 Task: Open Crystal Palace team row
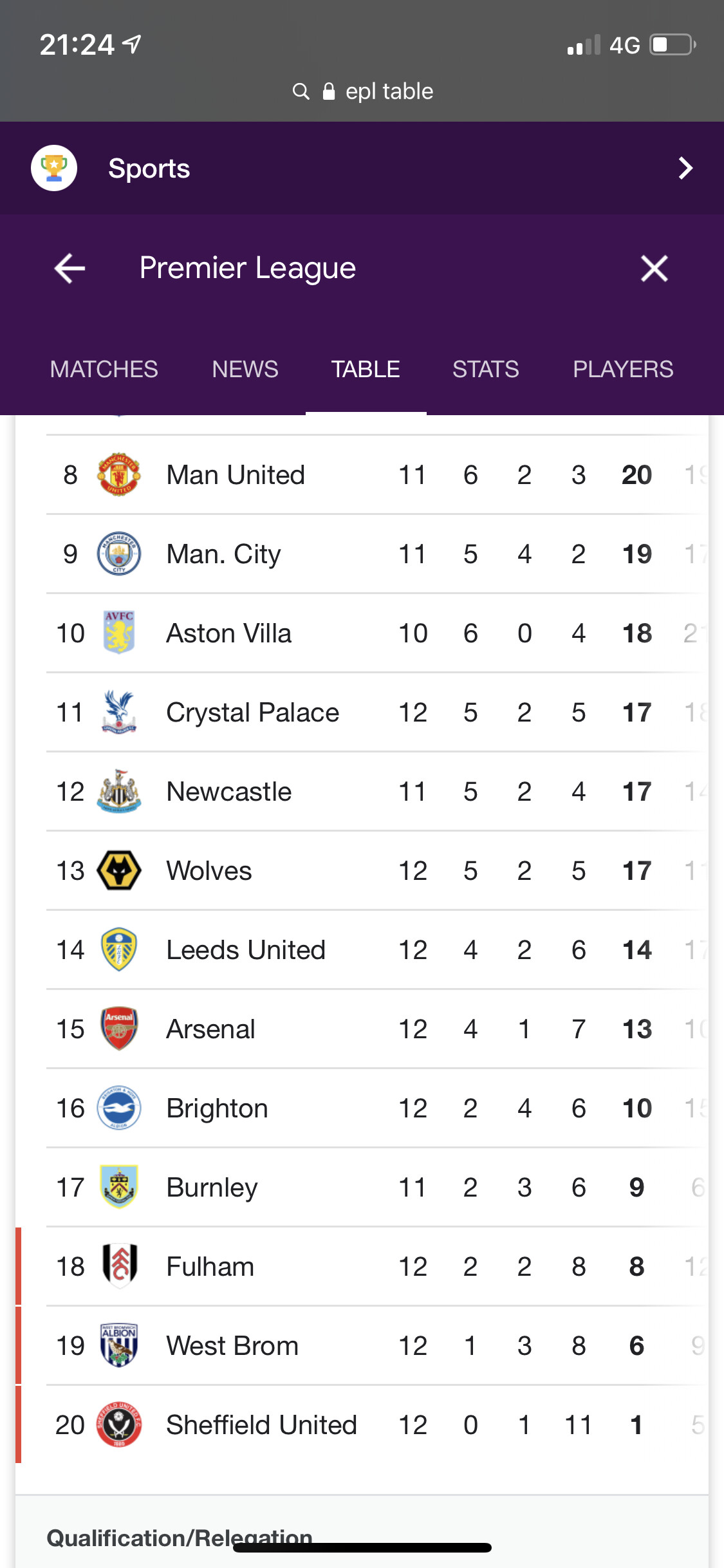click(252, 713)
